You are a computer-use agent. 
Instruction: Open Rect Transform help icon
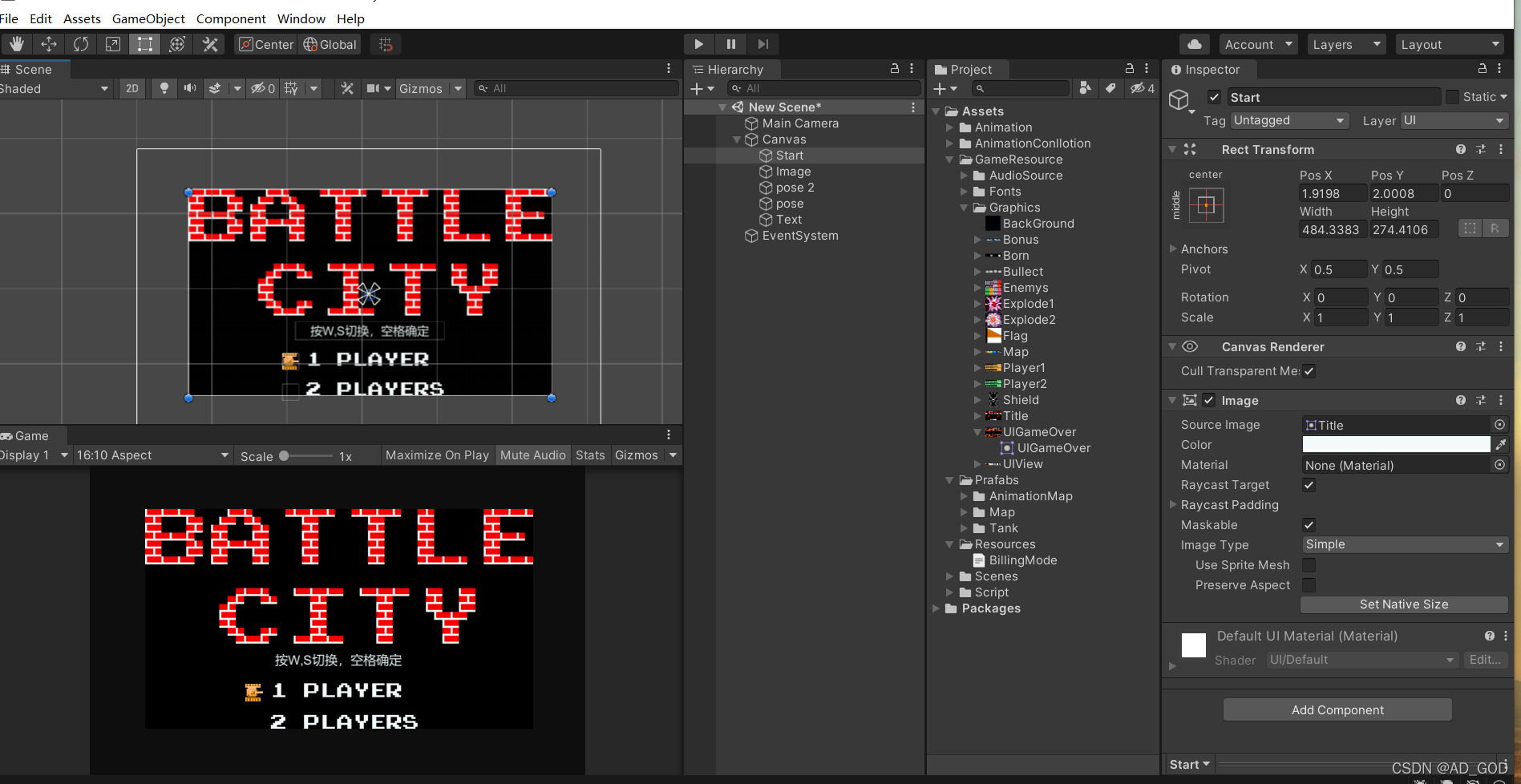1461,149
